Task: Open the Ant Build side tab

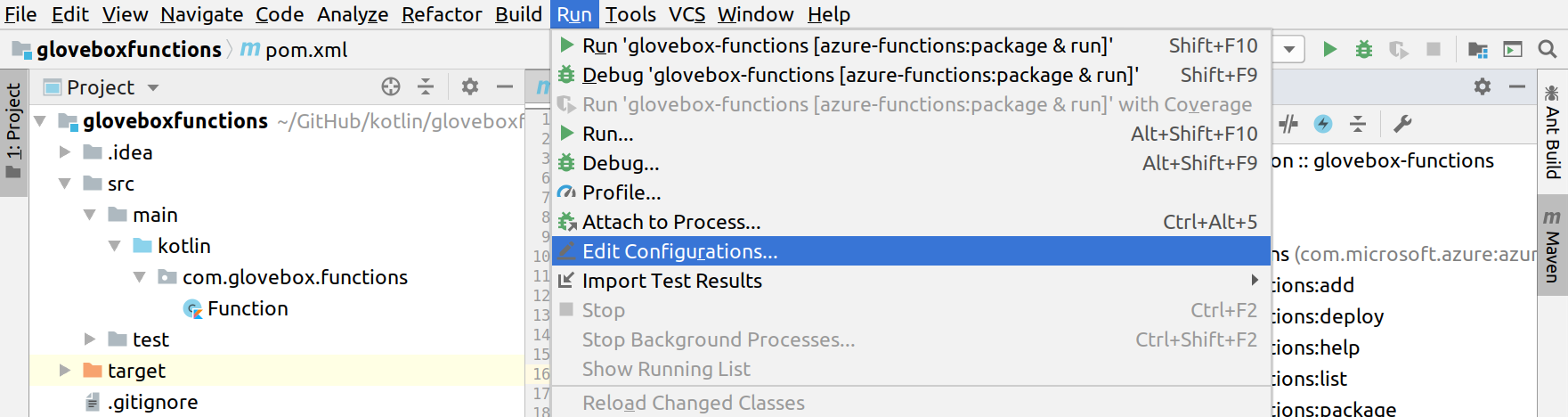Action: pos(1552,132)
